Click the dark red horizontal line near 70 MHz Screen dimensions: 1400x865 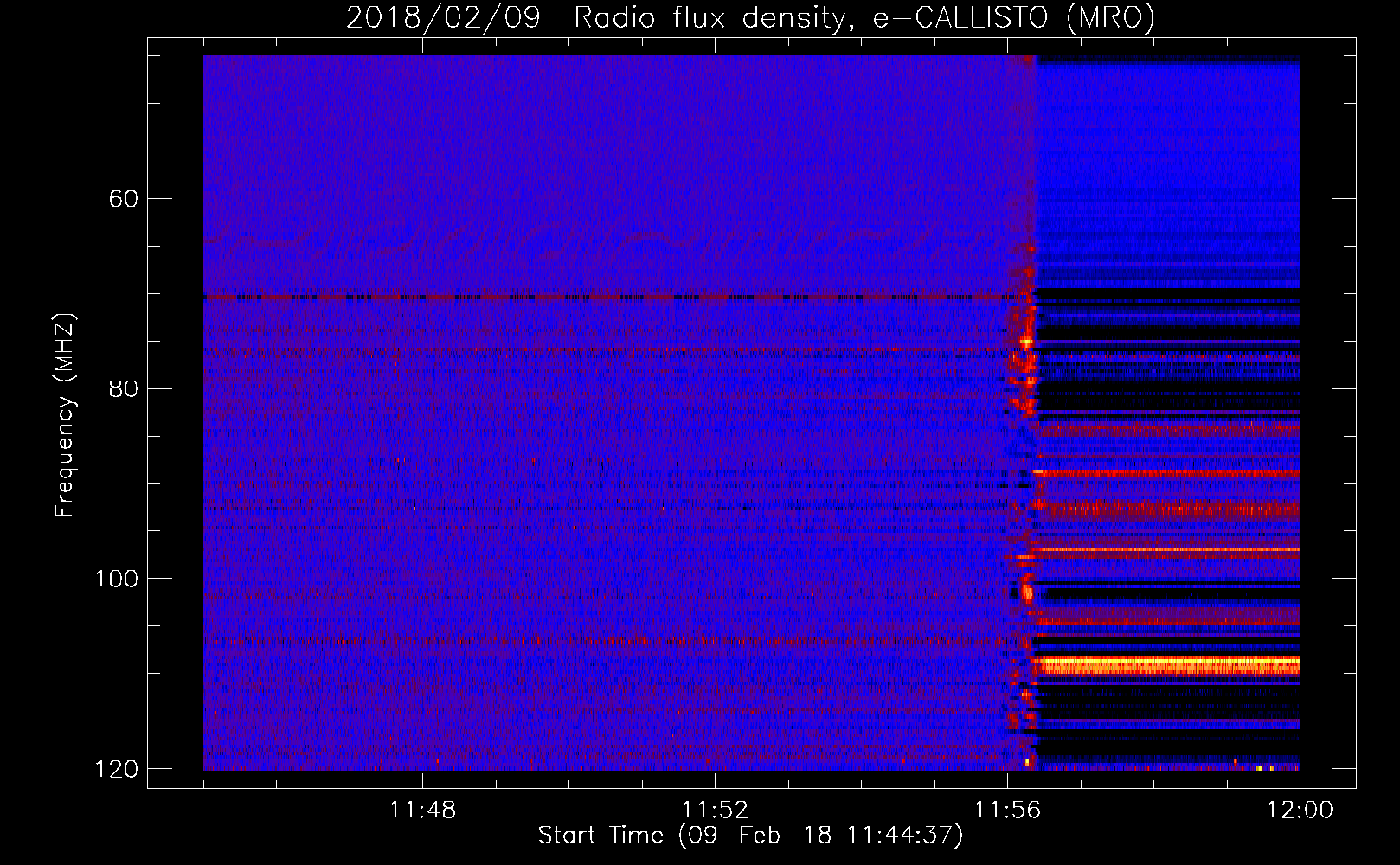click(610, 298)
